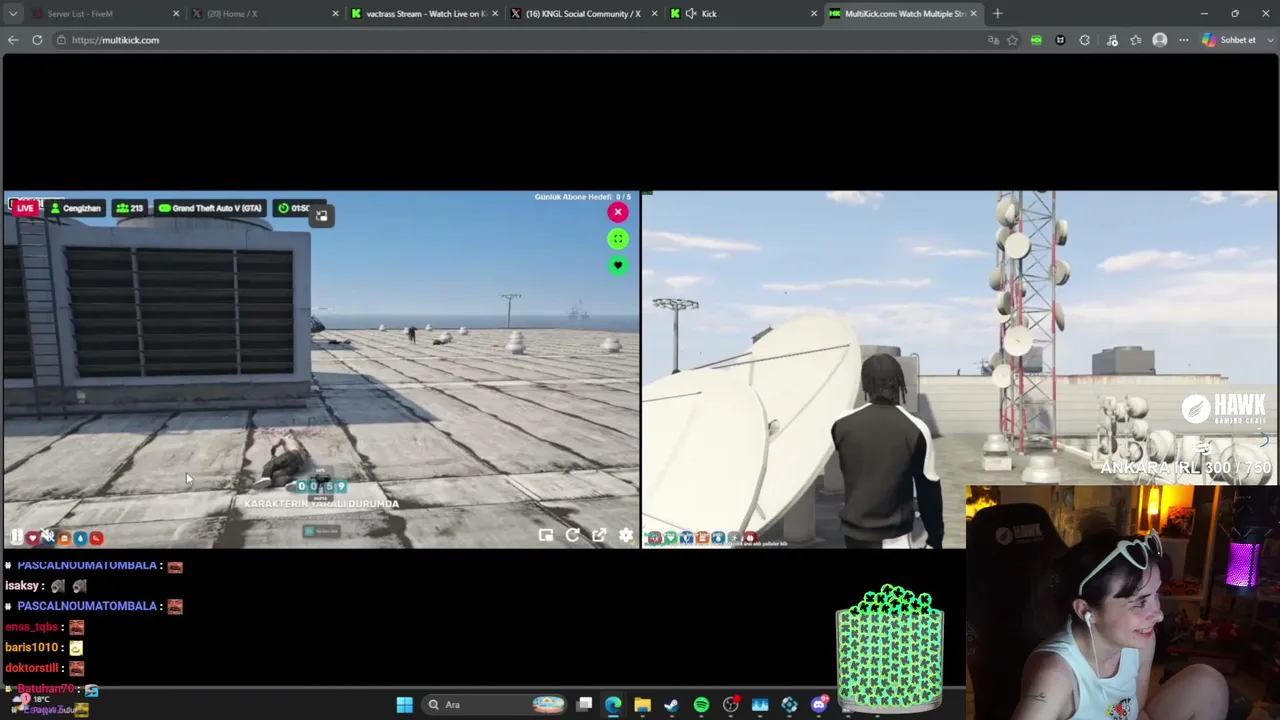Screen dimensions: 1280x720
Task: Select the MultiKick.com browser tab
Action: point(904,14)
